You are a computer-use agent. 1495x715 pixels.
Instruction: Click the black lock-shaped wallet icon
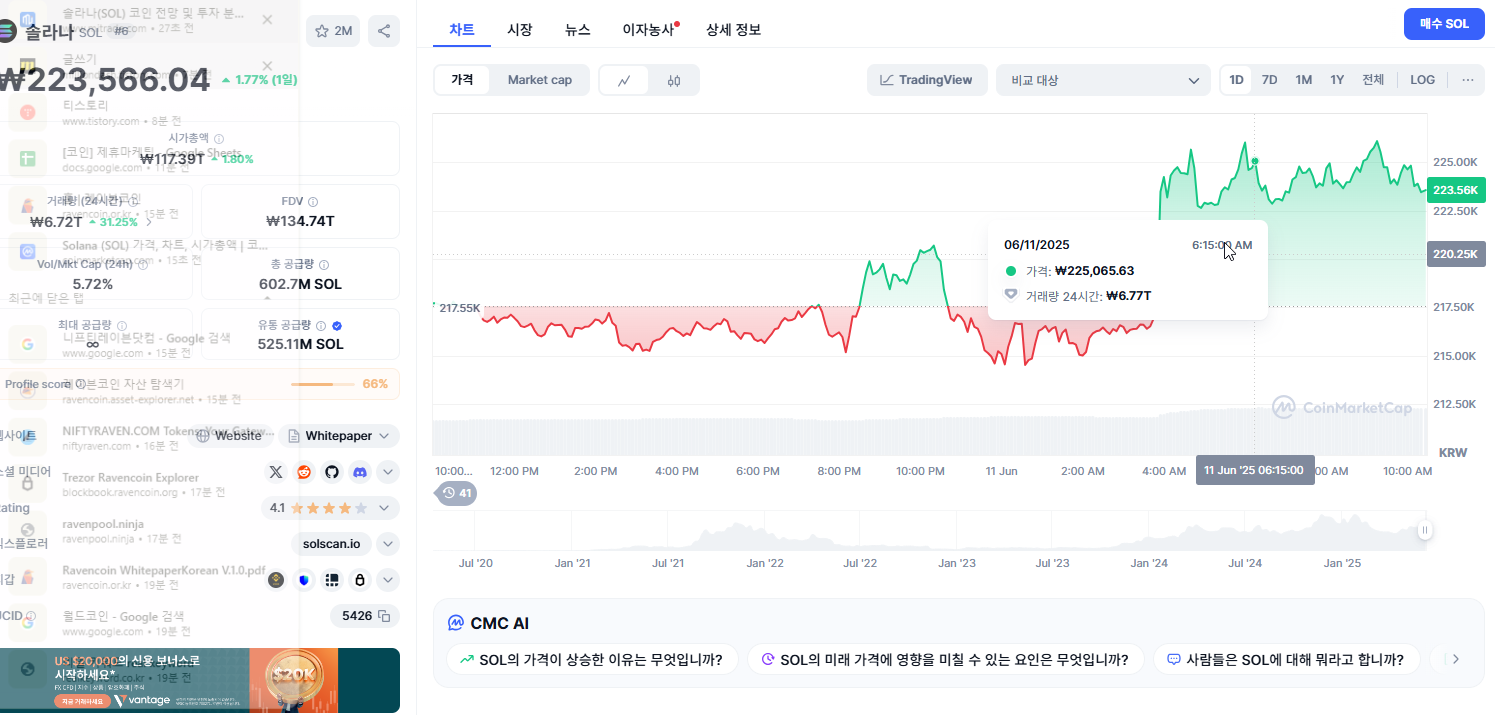tap(360, 580)
